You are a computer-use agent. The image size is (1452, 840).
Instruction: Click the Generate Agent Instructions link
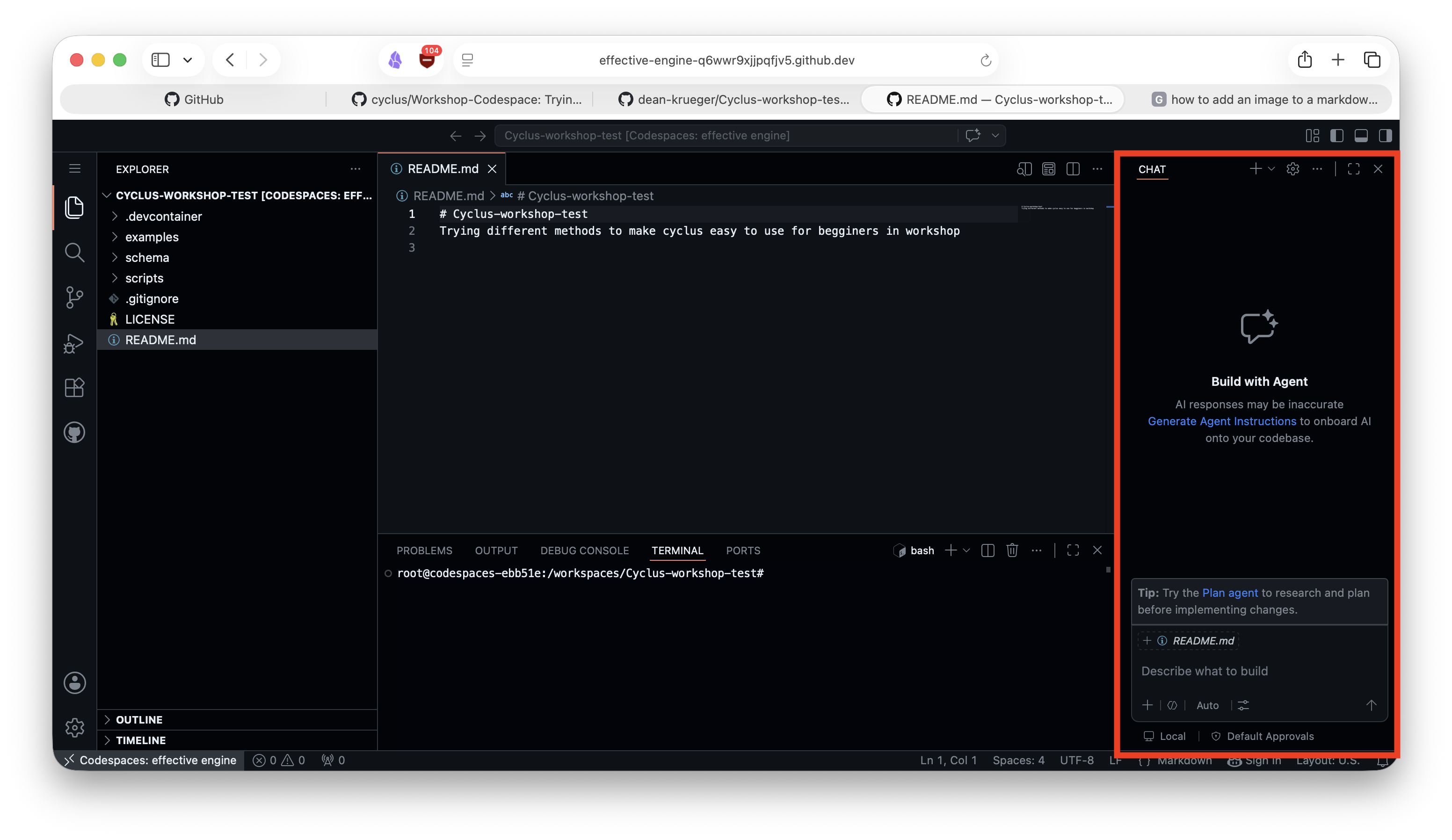click(x=1221, y=421)
